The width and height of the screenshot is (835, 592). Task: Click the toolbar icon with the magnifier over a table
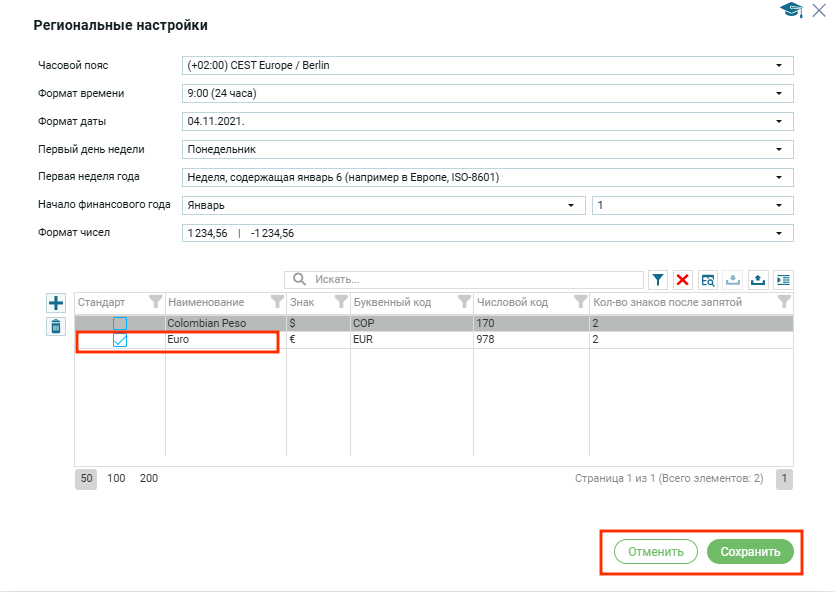(x=708, y=280)
